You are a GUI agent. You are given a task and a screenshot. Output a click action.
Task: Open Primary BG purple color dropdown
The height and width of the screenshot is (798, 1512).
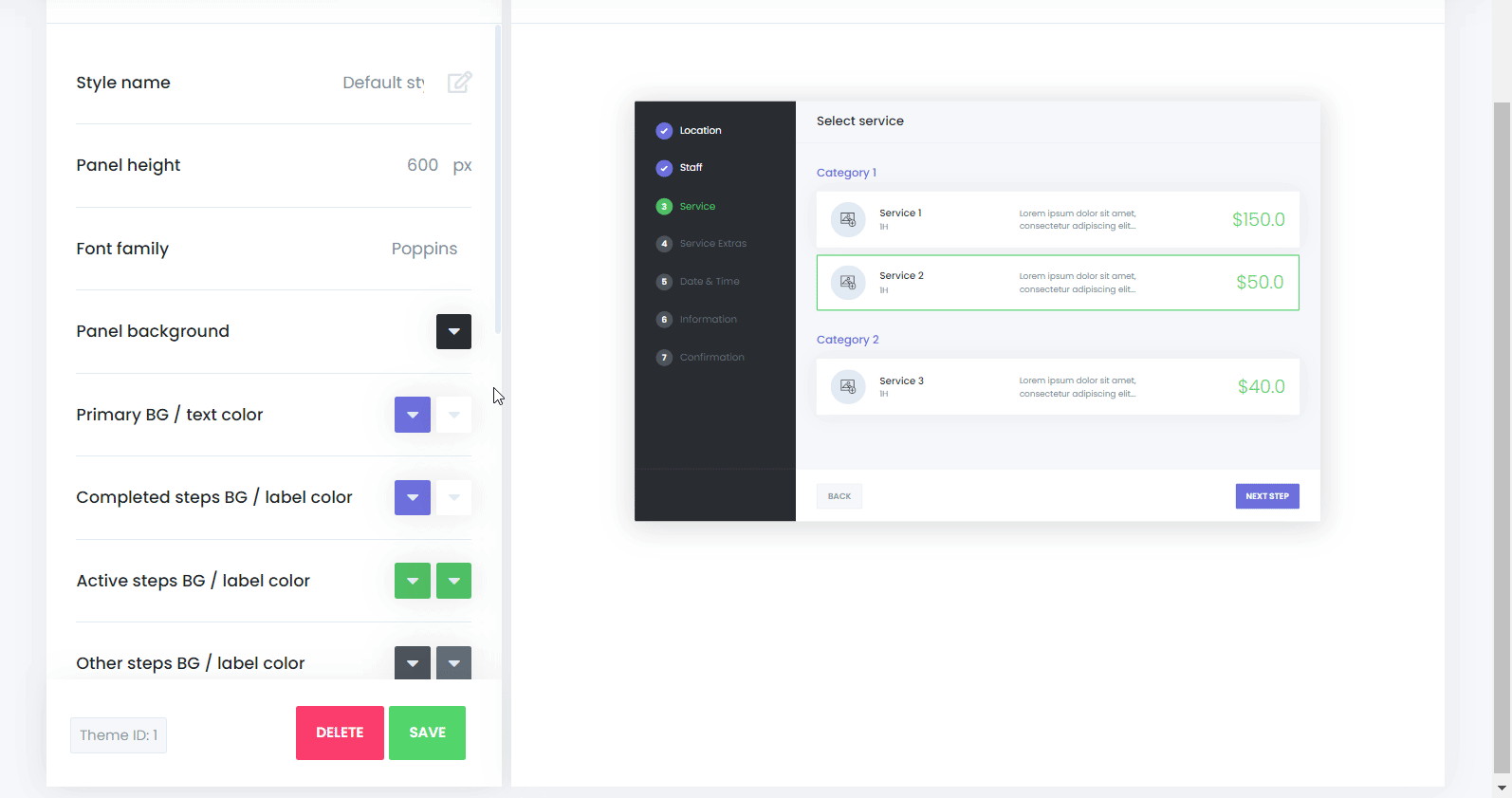click(413, 415)
